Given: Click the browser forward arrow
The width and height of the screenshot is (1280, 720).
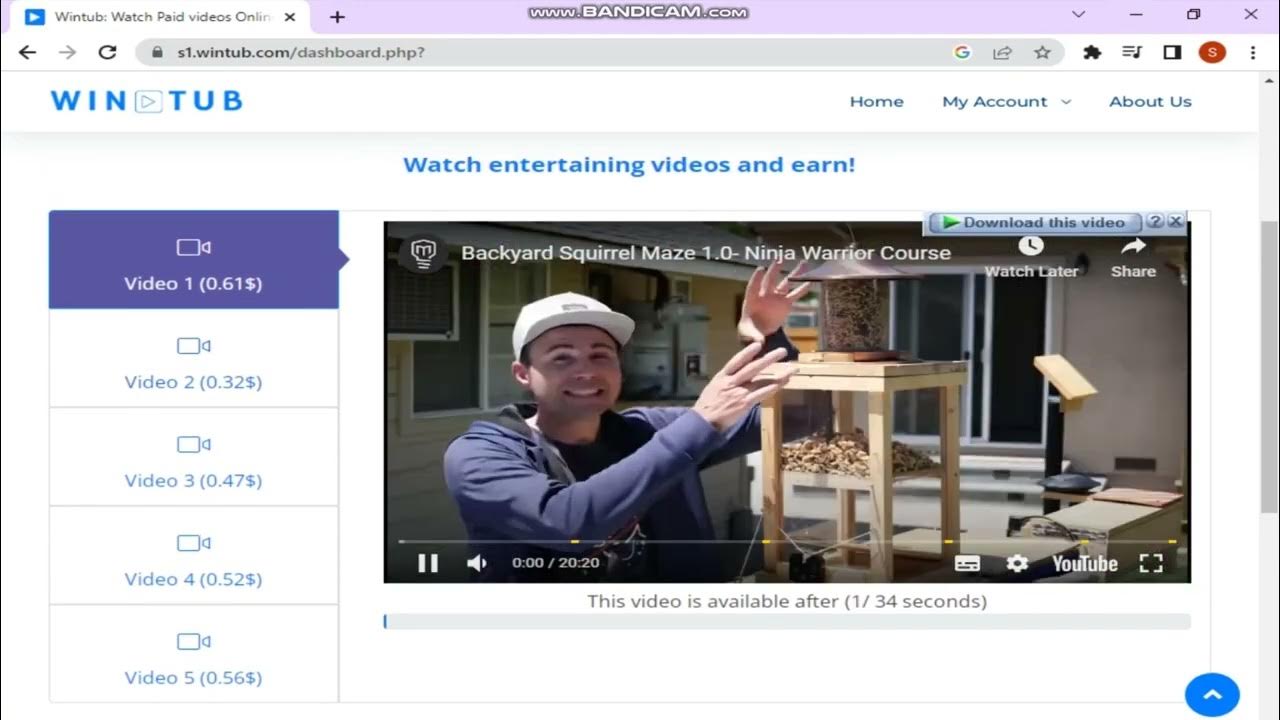Looking at the screenshot, I should tap(67, 52).
